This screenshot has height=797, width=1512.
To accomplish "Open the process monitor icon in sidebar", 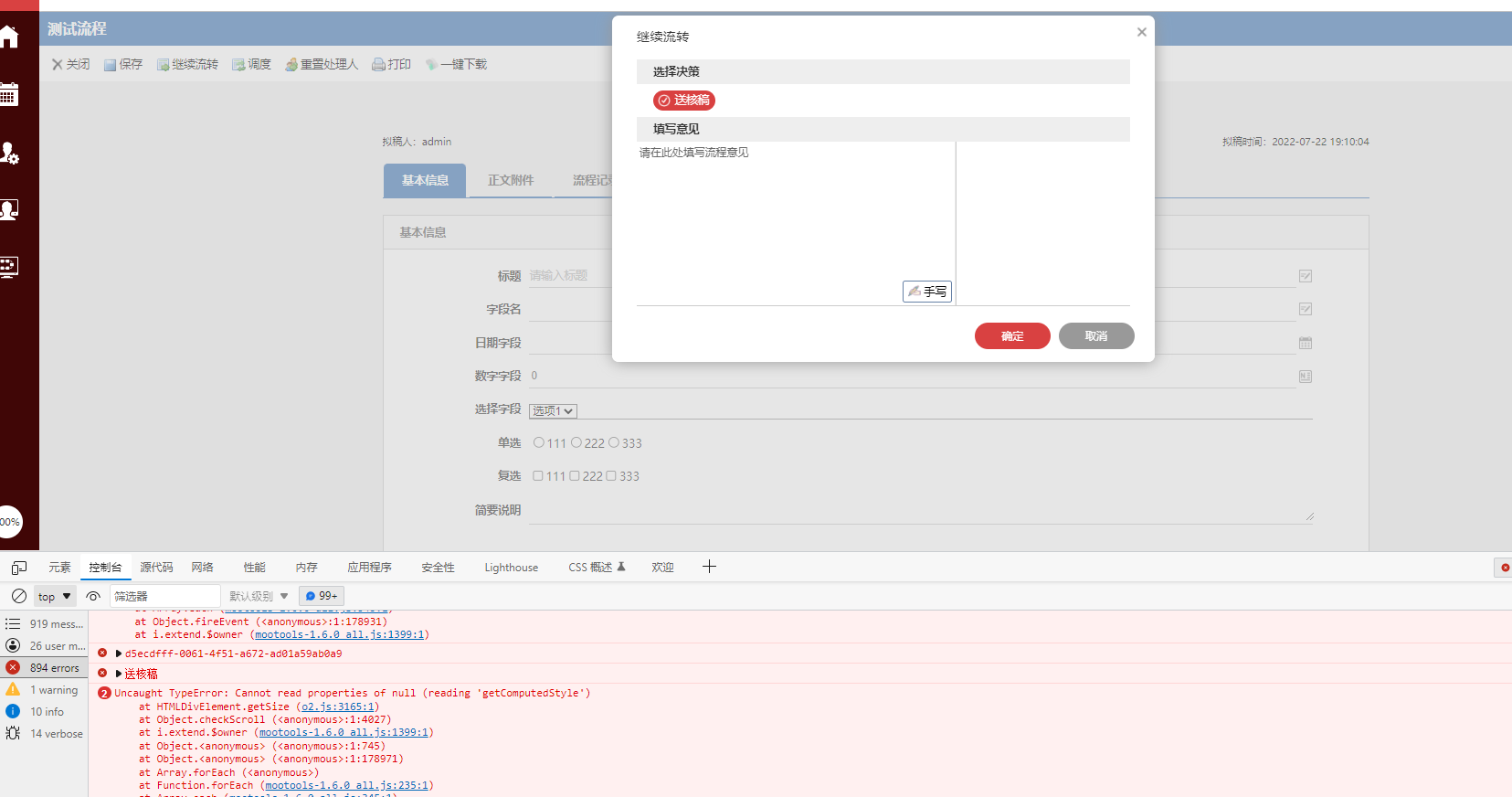I will 9,267.
